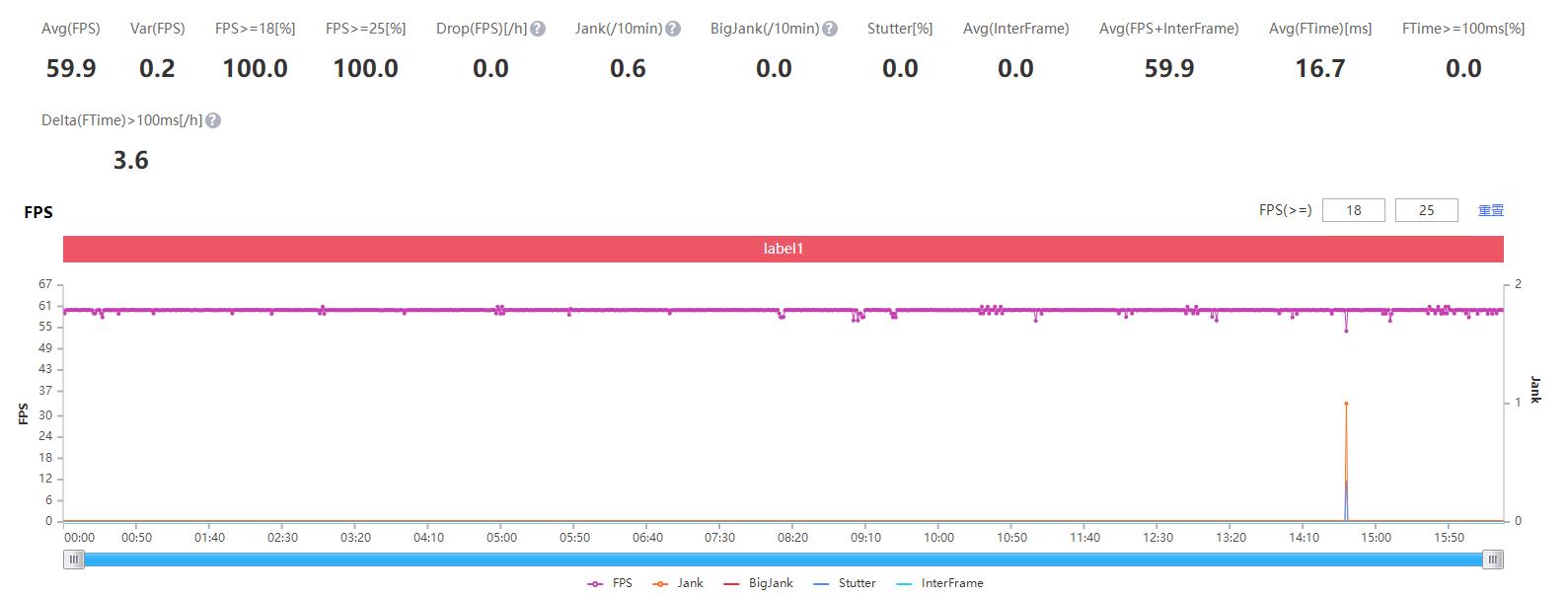The height and width of the screenshot is (597, 1568).
Task: Click the second FPS threshold field showing 25
Action: [x=1426, y=210]
